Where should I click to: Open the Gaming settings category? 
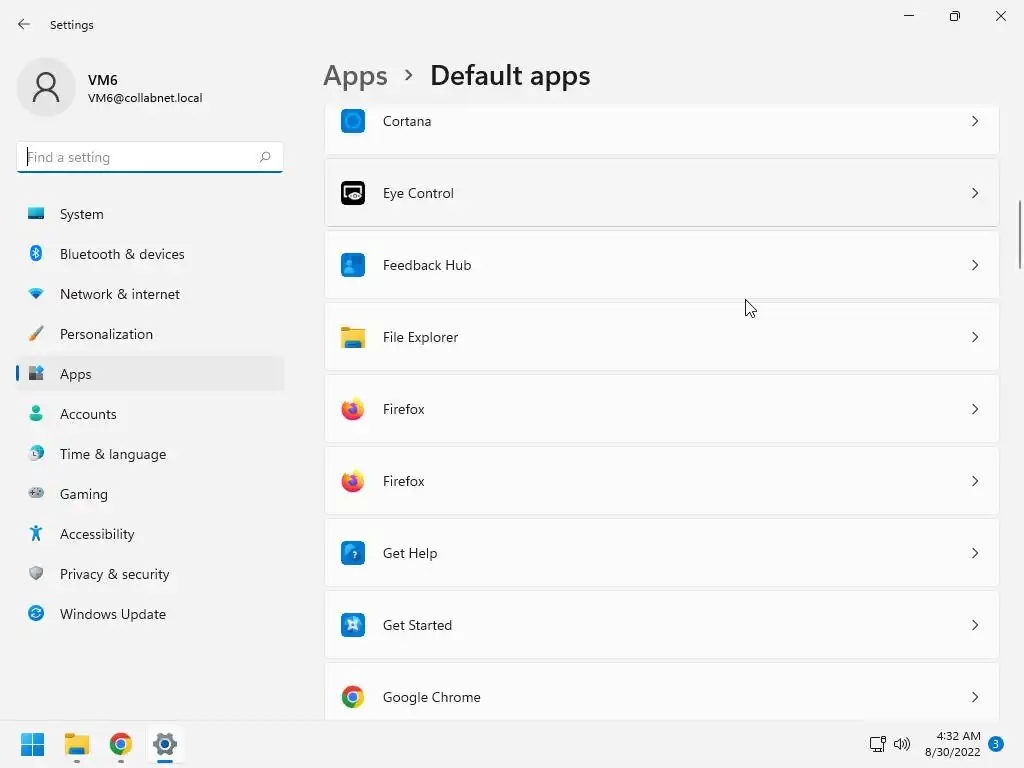[150, 494]
